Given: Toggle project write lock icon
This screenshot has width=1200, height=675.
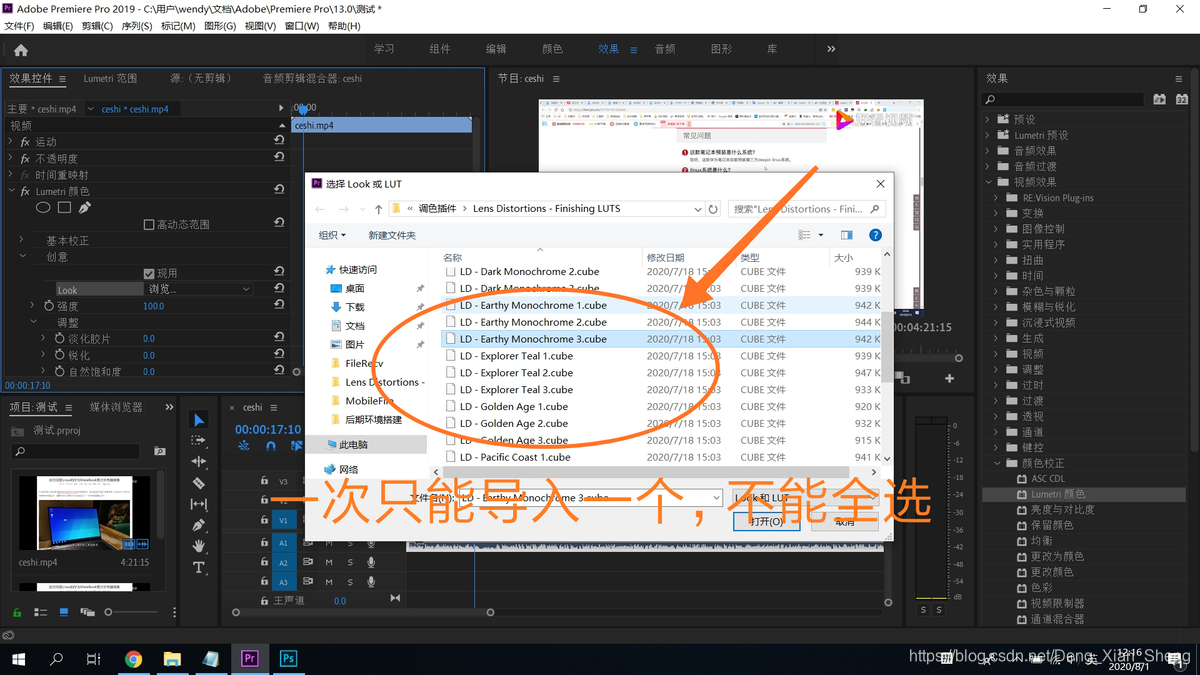Looking at the screenshot, I should [17, 612].
